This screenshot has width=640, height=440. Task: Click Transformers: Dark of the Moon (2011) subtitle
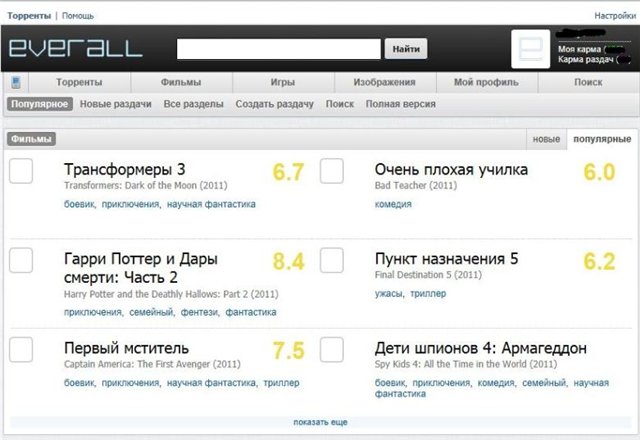click(146, 186)
